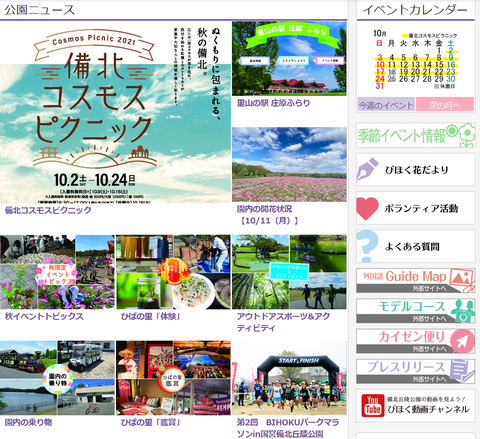Screen dimensions: 480x439
Task: Click the カイゼン便り paper plane icon
Action: coord(462,341)
